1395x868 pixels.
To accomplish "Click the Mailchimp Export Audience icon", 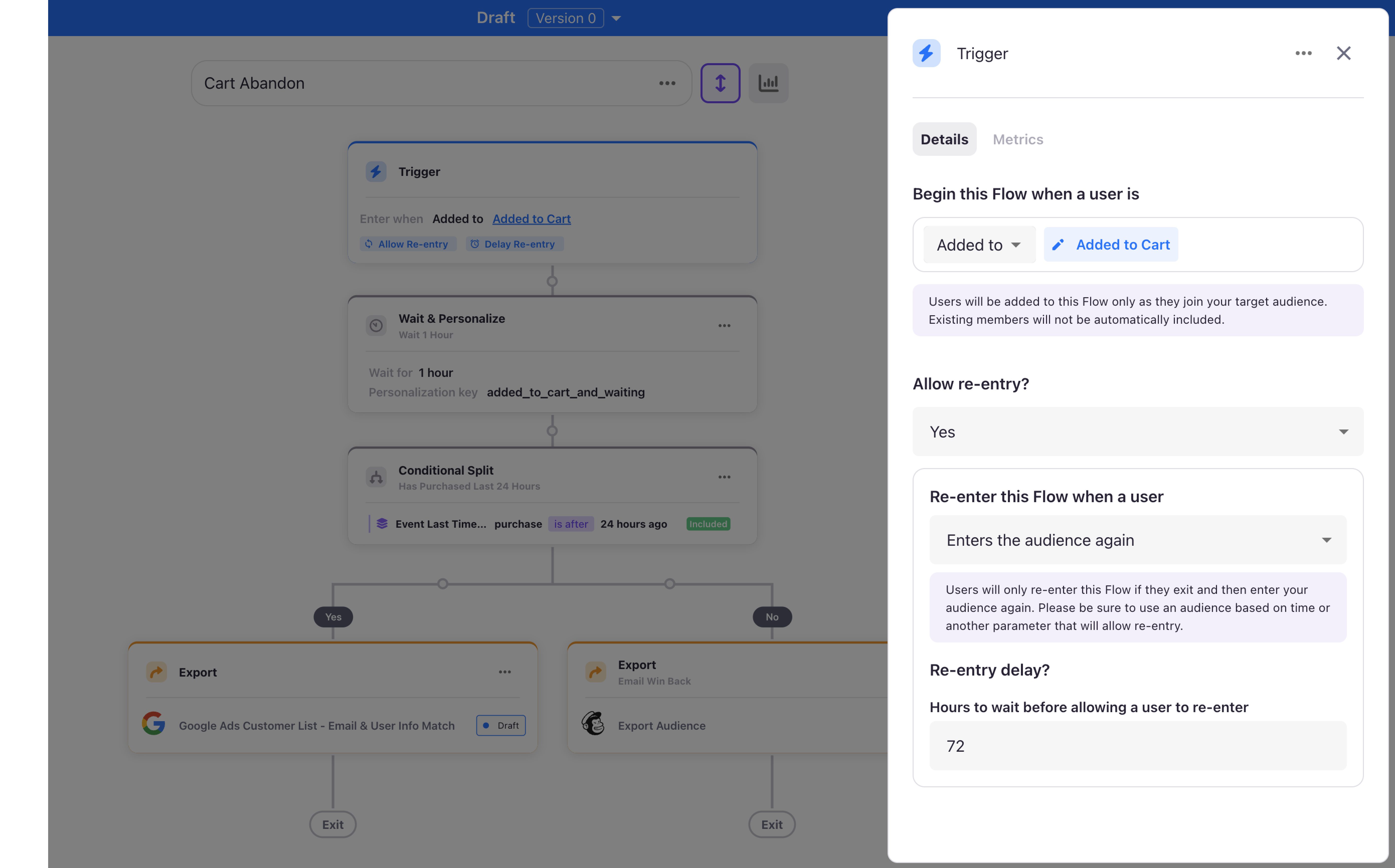I will 593,724.
